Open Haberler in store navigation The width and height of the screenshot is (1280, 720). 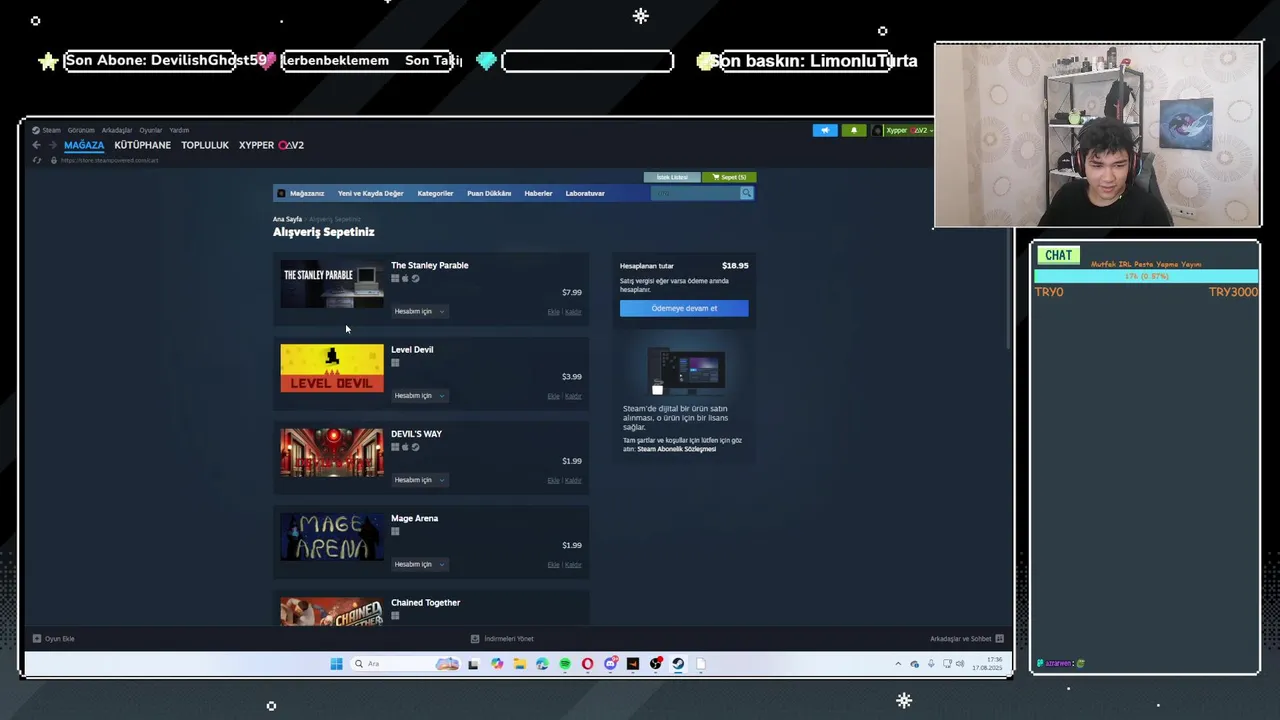click(538, 193)
